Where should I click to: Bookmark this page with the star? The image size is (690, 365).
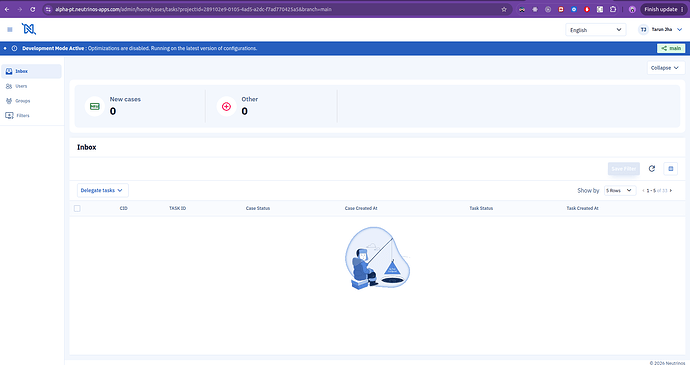point(504,9)
